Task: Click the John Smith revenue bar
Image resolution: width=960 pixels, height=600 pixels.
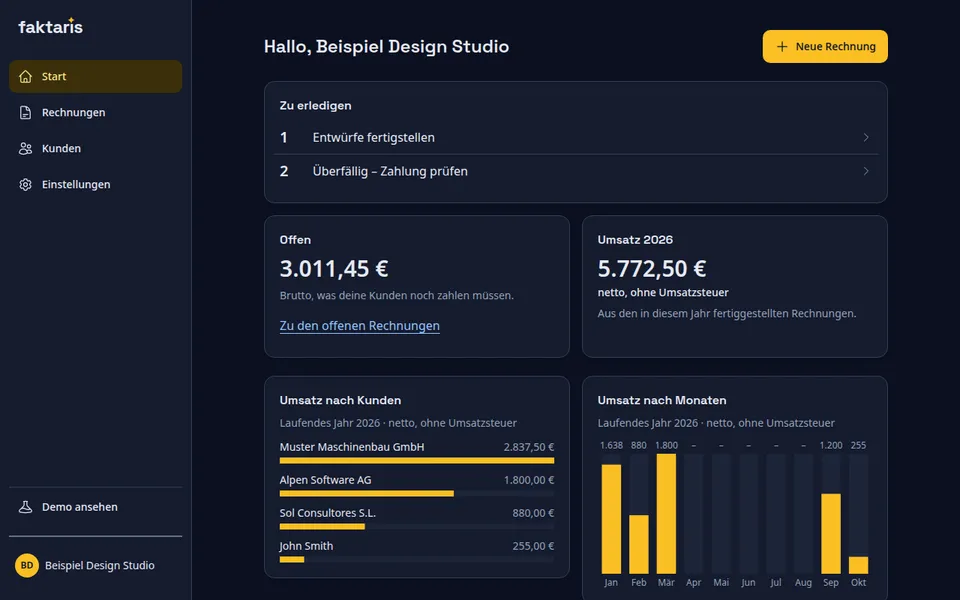Action: pos(292,560)
